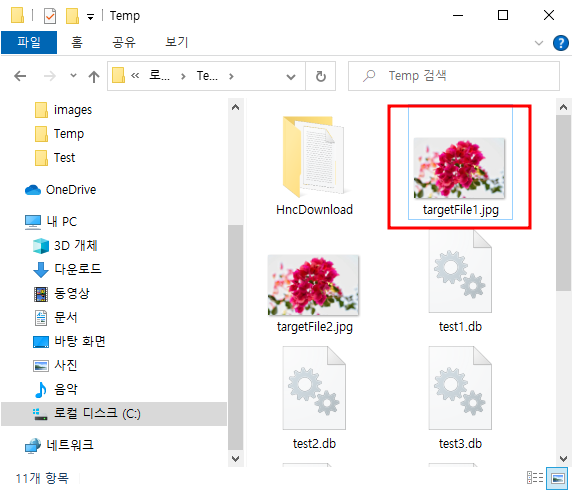Screen dimensions: 573x491
Task: Select the HncDownload folder
Action: [x=314, y=166]
